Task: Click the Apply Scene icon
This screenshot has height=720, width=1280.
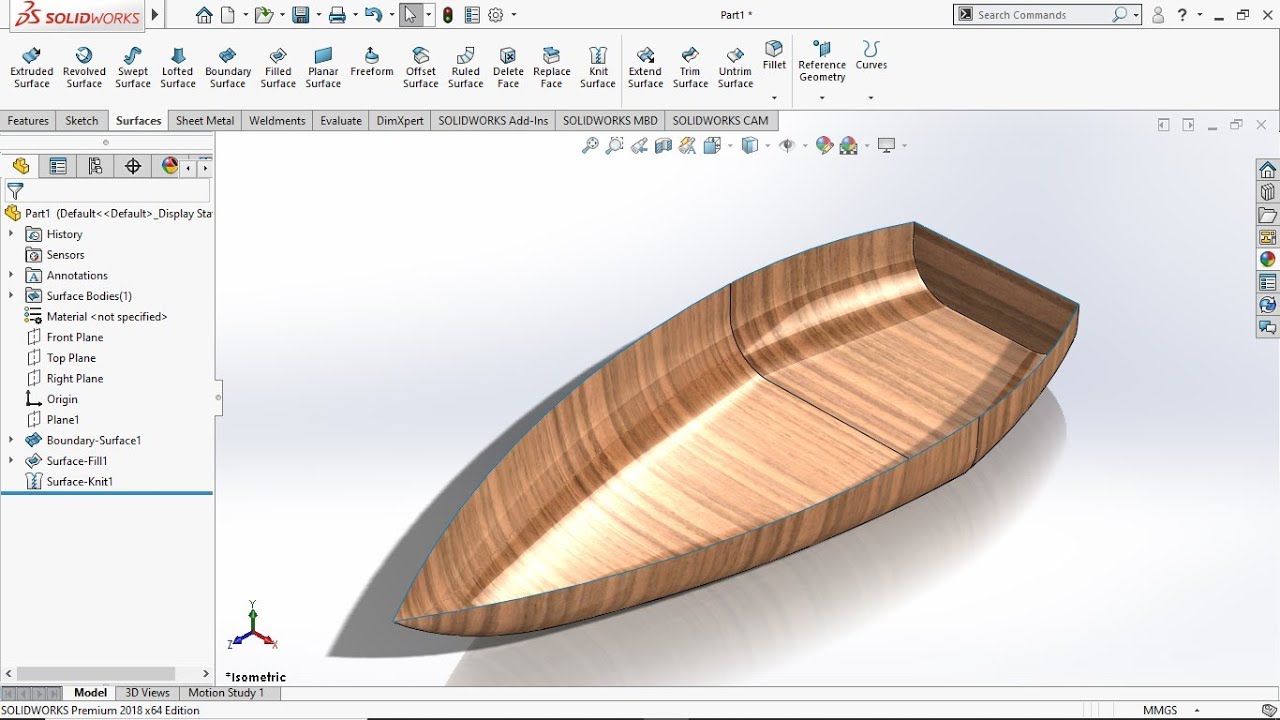Action: click(849, 145)
